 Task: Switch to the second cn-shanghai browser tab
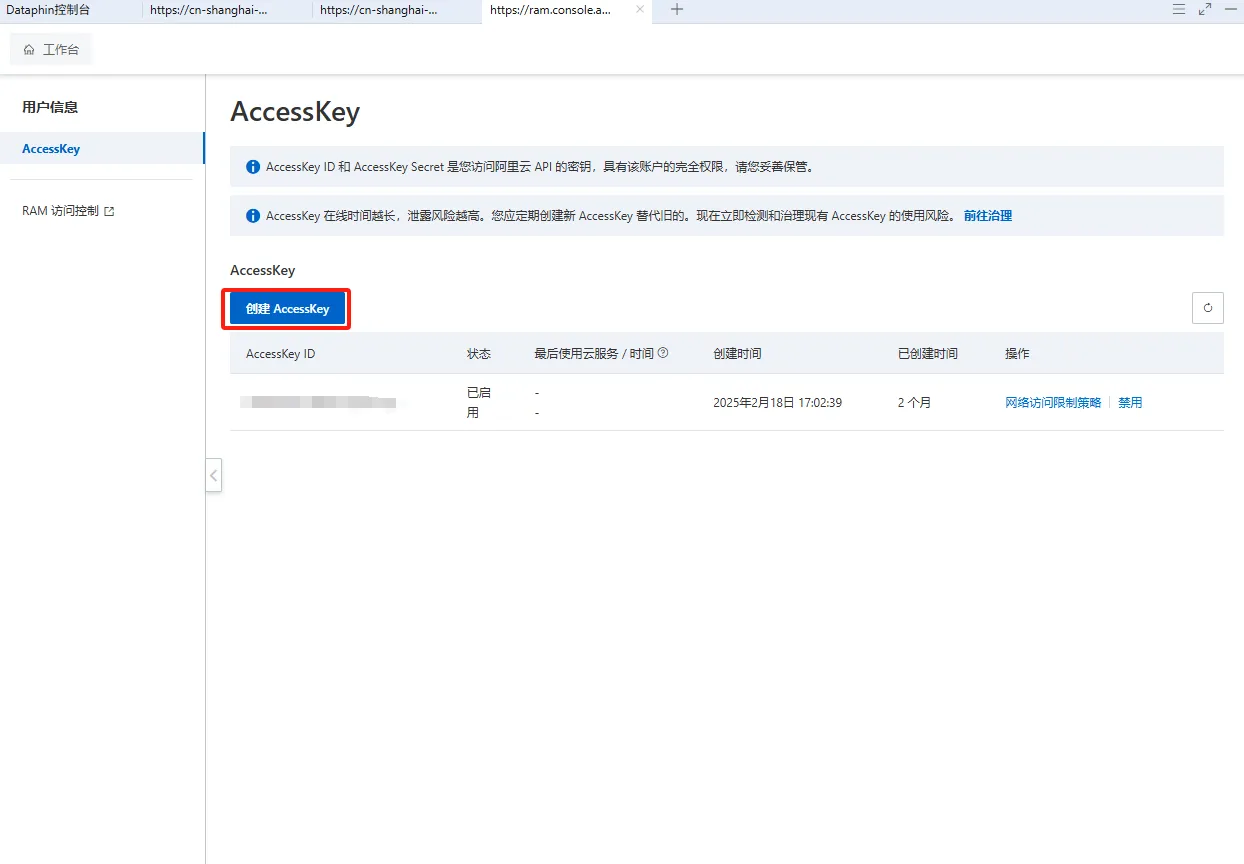click(209, 9)
